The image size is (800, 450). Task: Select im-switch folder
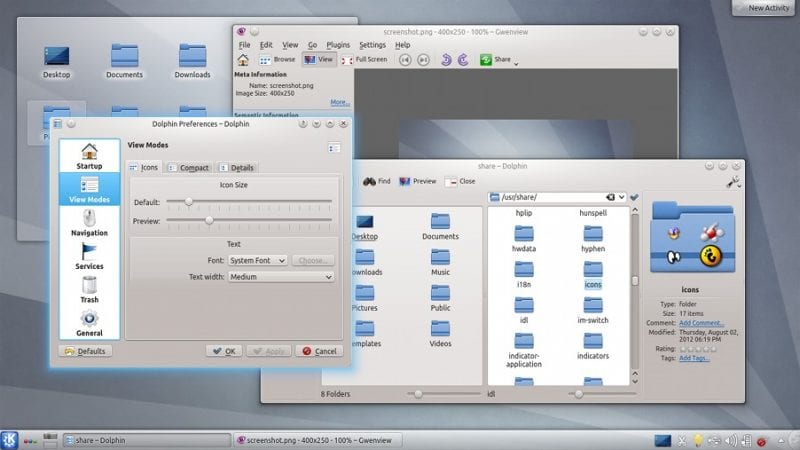pyautogui.click(x=593, y=311)
